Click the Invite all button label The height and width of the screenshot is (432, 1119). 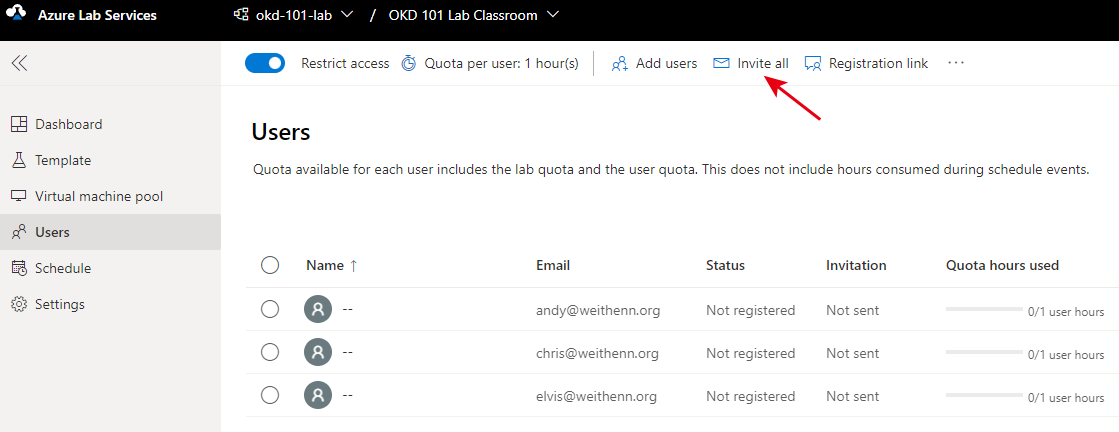click(763, 64)
